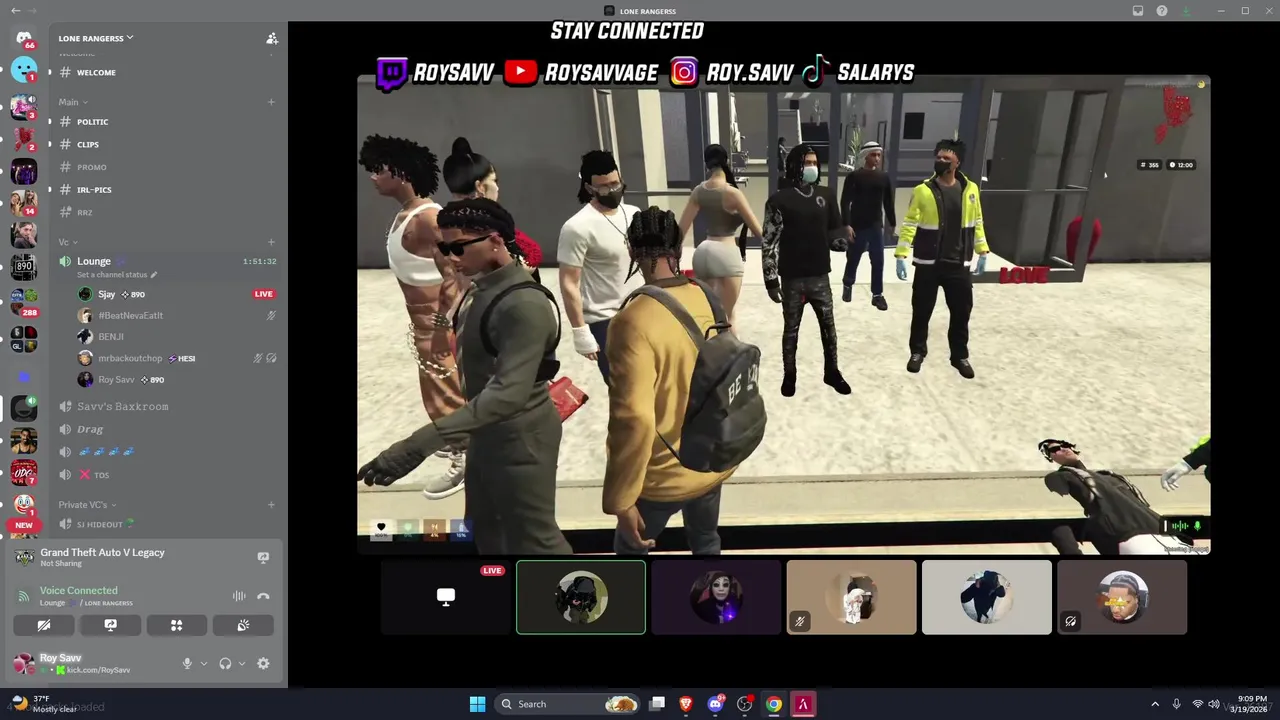Open the invite members icon beside LONE RANGERSS
Screen dimensions: 1280x720
[272, 38]
